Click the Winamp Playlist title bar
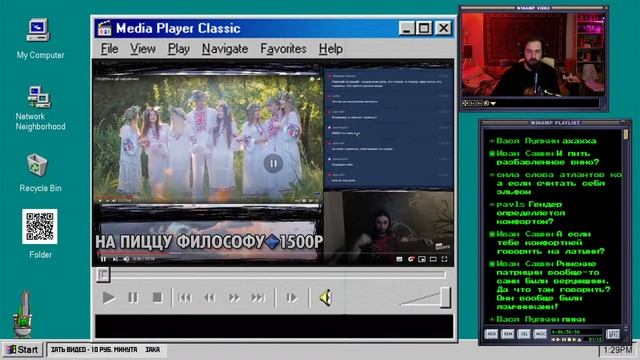The height and width of the screenshot is (360, 640). (x=555, y=123)
